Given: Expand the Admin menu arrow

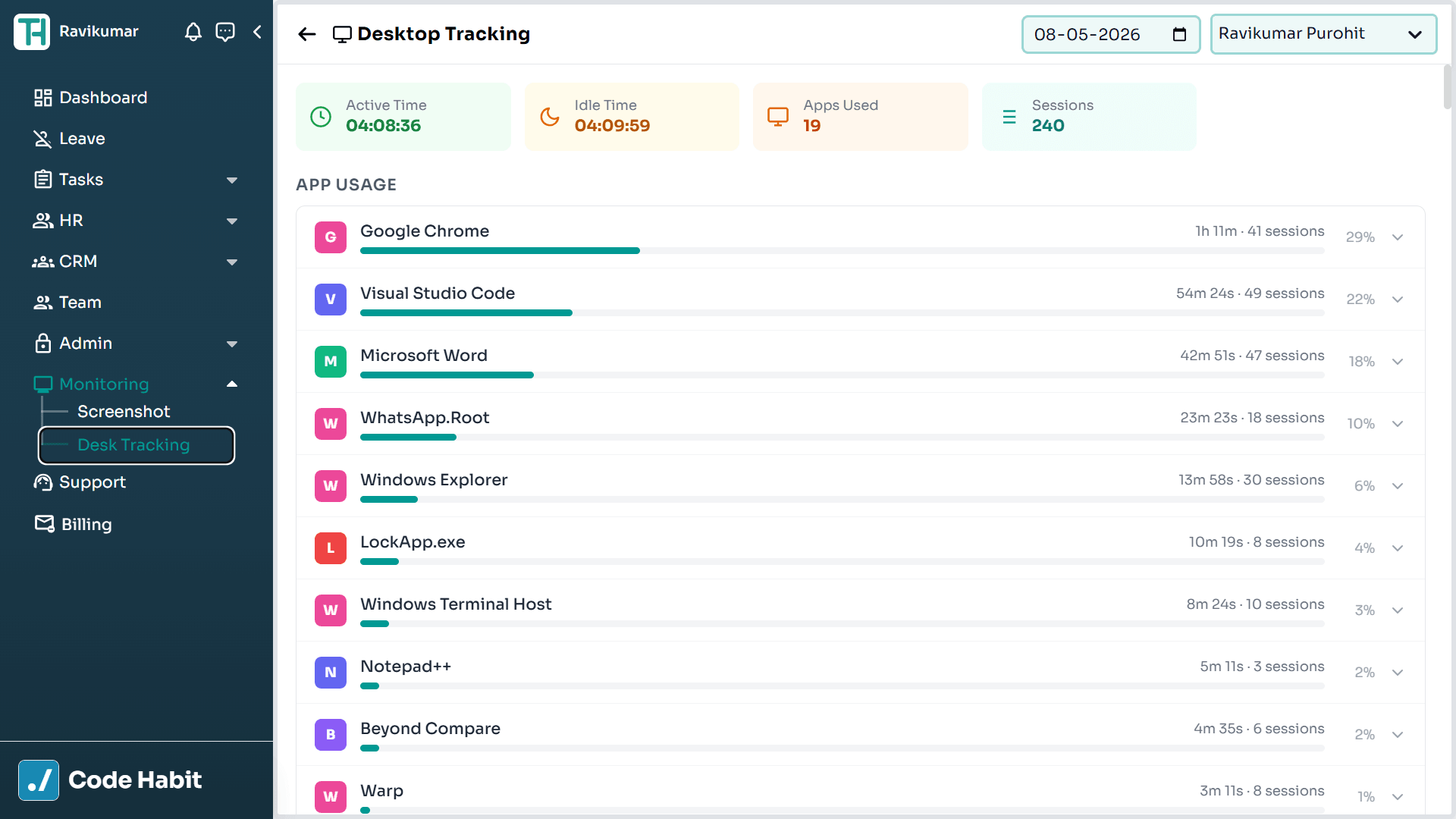Looking at the screenshot, I should [x=232, y=344].
